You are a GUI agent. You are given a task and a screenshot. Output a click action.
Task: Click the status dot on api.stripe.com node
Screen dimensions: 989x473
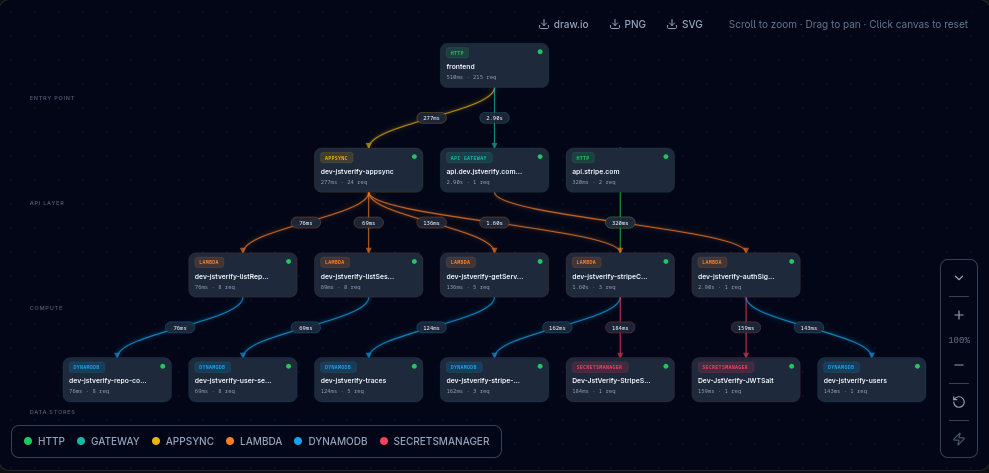[x=665, y=156]
